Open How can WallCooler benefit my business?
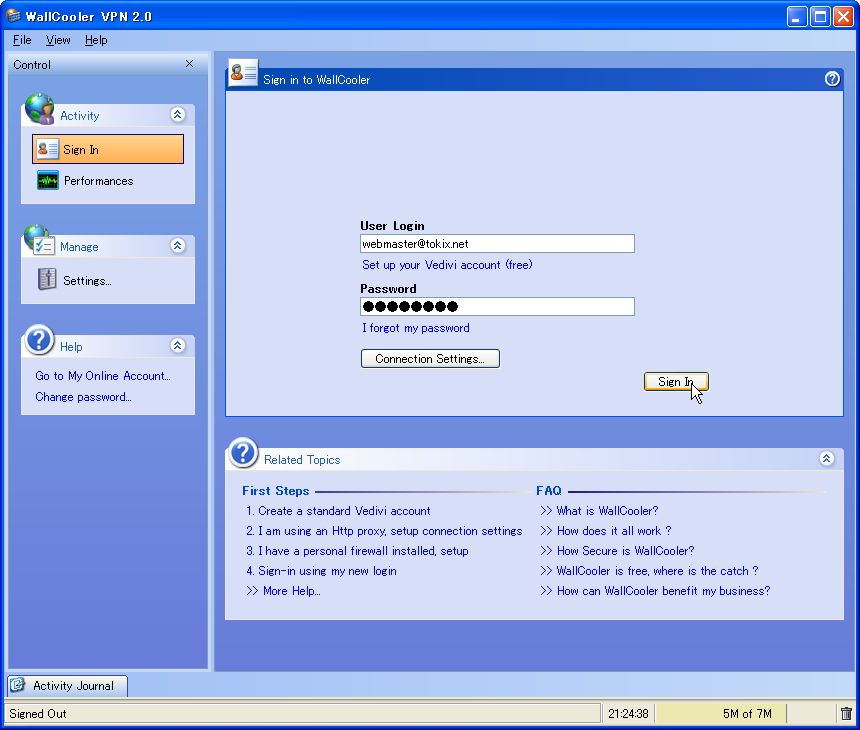860x730 pixels. click(655, 591)
